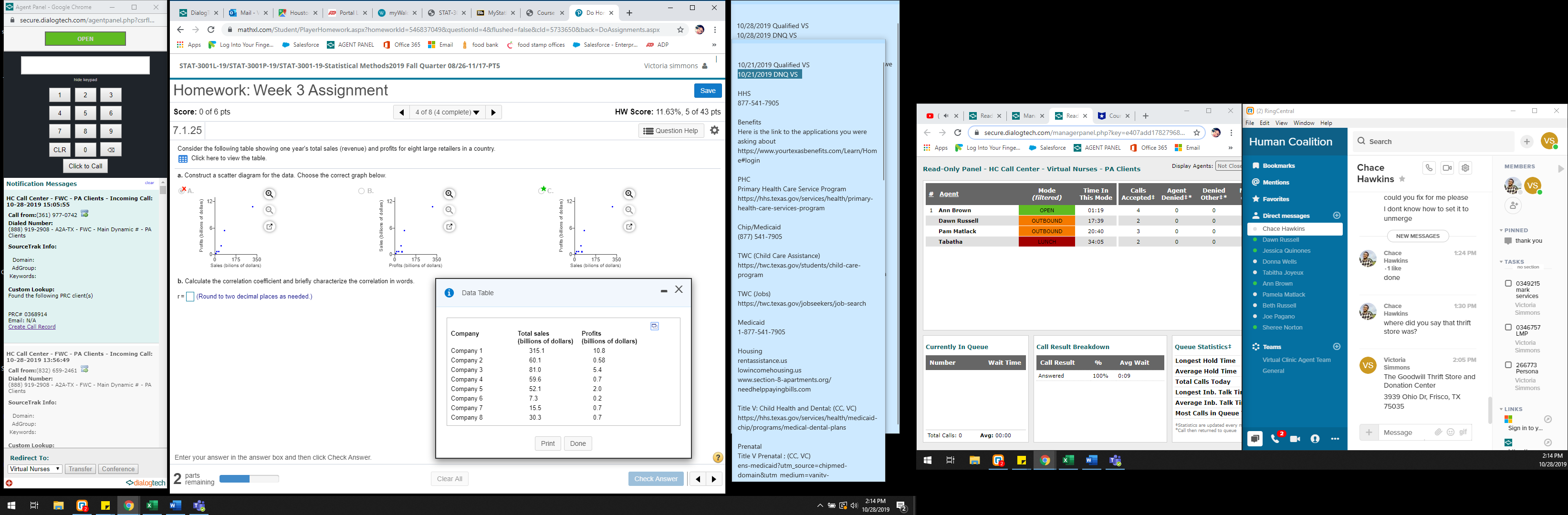The width and height of the screenshot is (1568, 515).
Task: Open the RingCentral phone dialer icon
Action: (1275, 439)
